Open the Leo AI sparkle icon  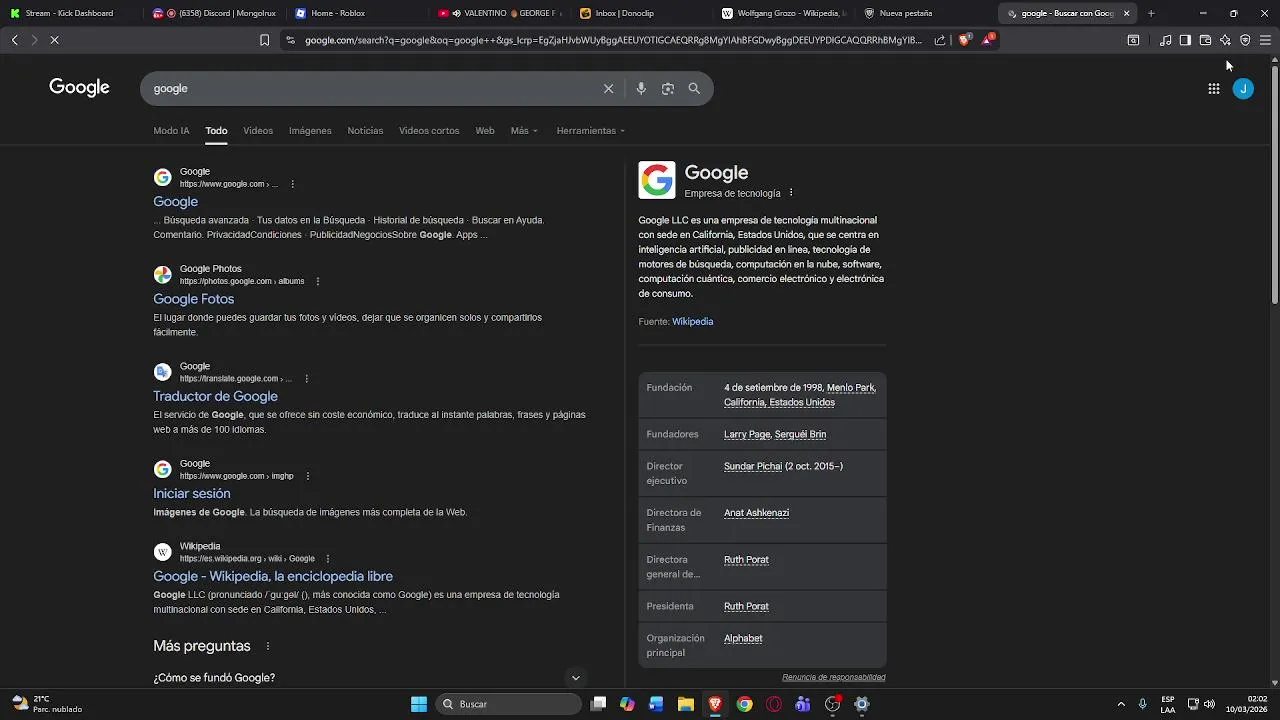(x=1225, y=40)
